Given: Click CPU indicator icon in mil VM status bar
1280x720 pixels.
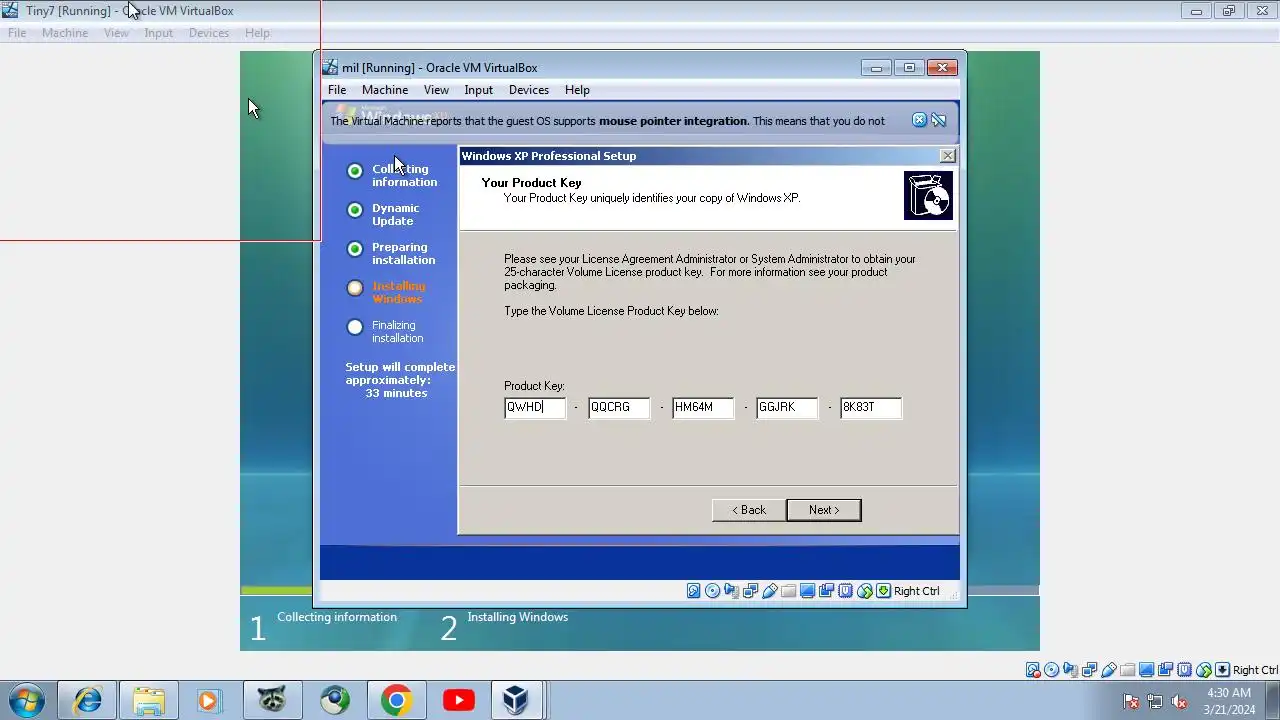Looking at the screenshot, I should [x=845, y=591].
